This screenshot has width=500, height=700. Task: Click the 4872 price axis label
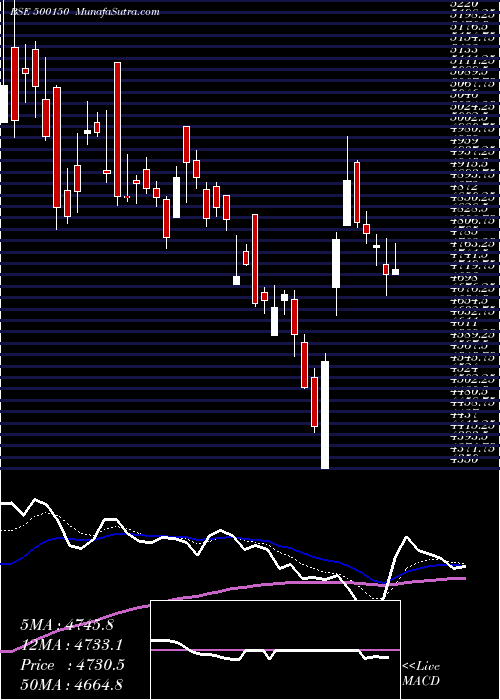pyautogui.click(x=464, y=186)
